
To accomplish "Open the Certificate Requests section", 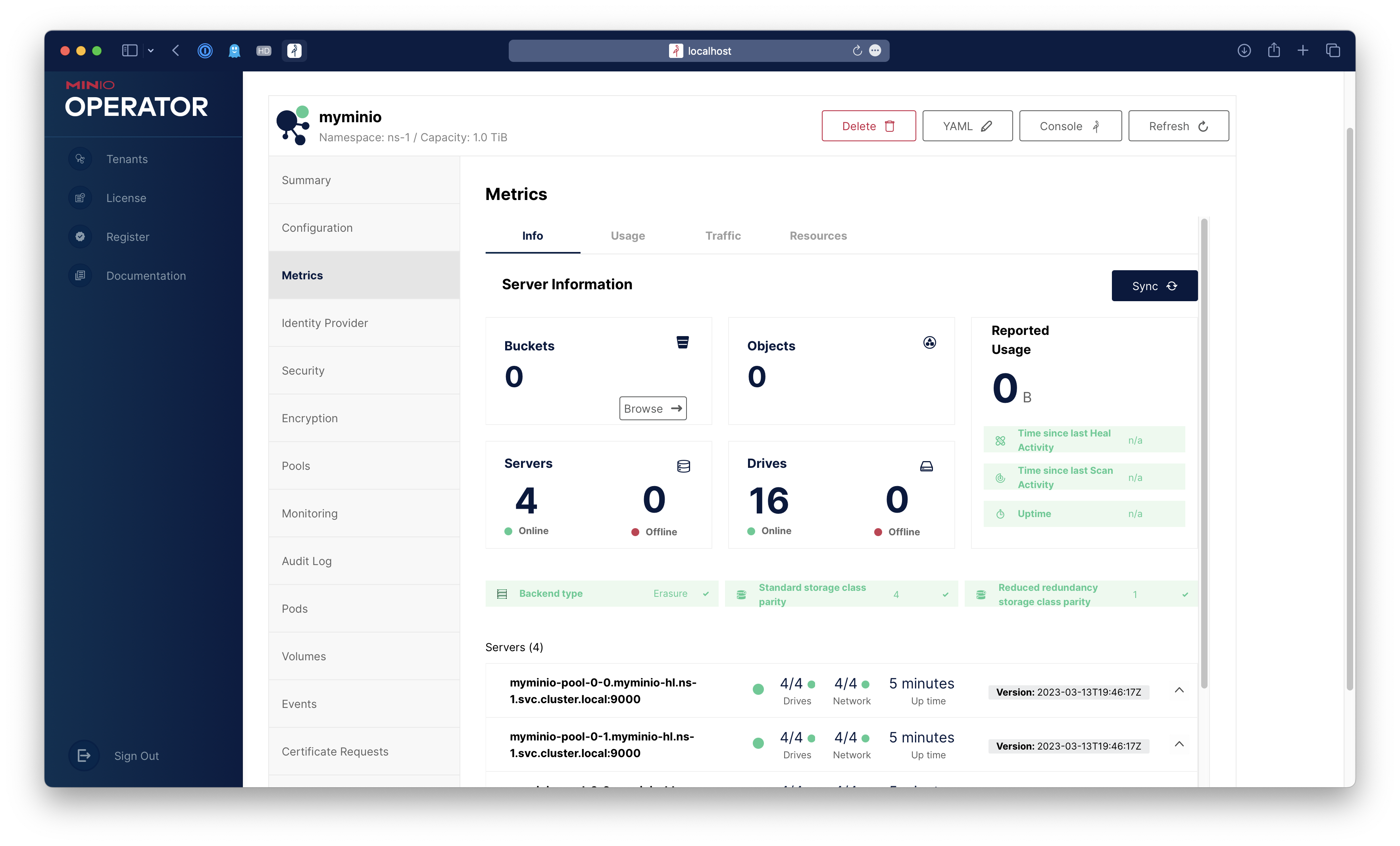I will click(x=363, y=752).
